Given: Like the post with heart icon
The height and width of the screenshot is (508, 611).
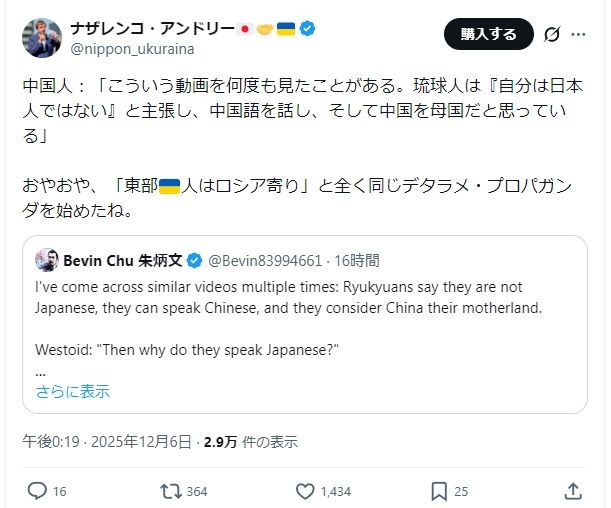Looking at the screenshot, I should point(306,491).
